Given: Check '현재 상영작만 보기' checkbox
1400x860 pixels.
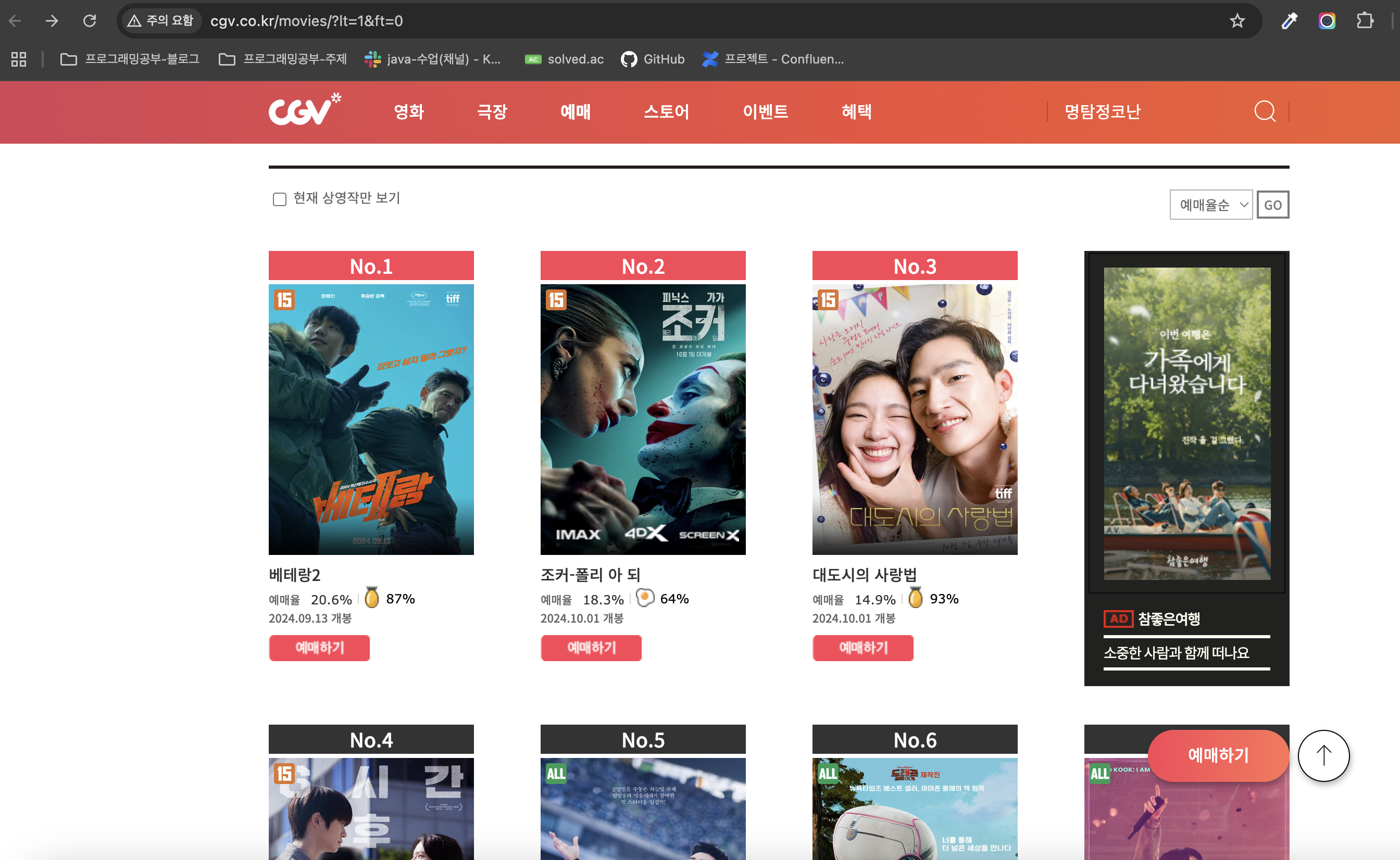Looking at the screenshot, I should [x=279, y=199].
